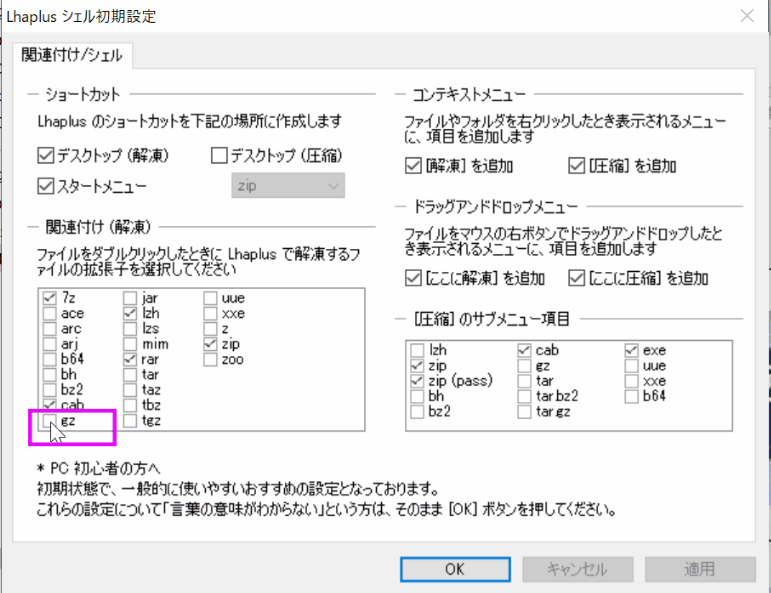The width and height of the screenshot is (771, 593).
Task: Check tar in association list
Action: tap(130, 374)
